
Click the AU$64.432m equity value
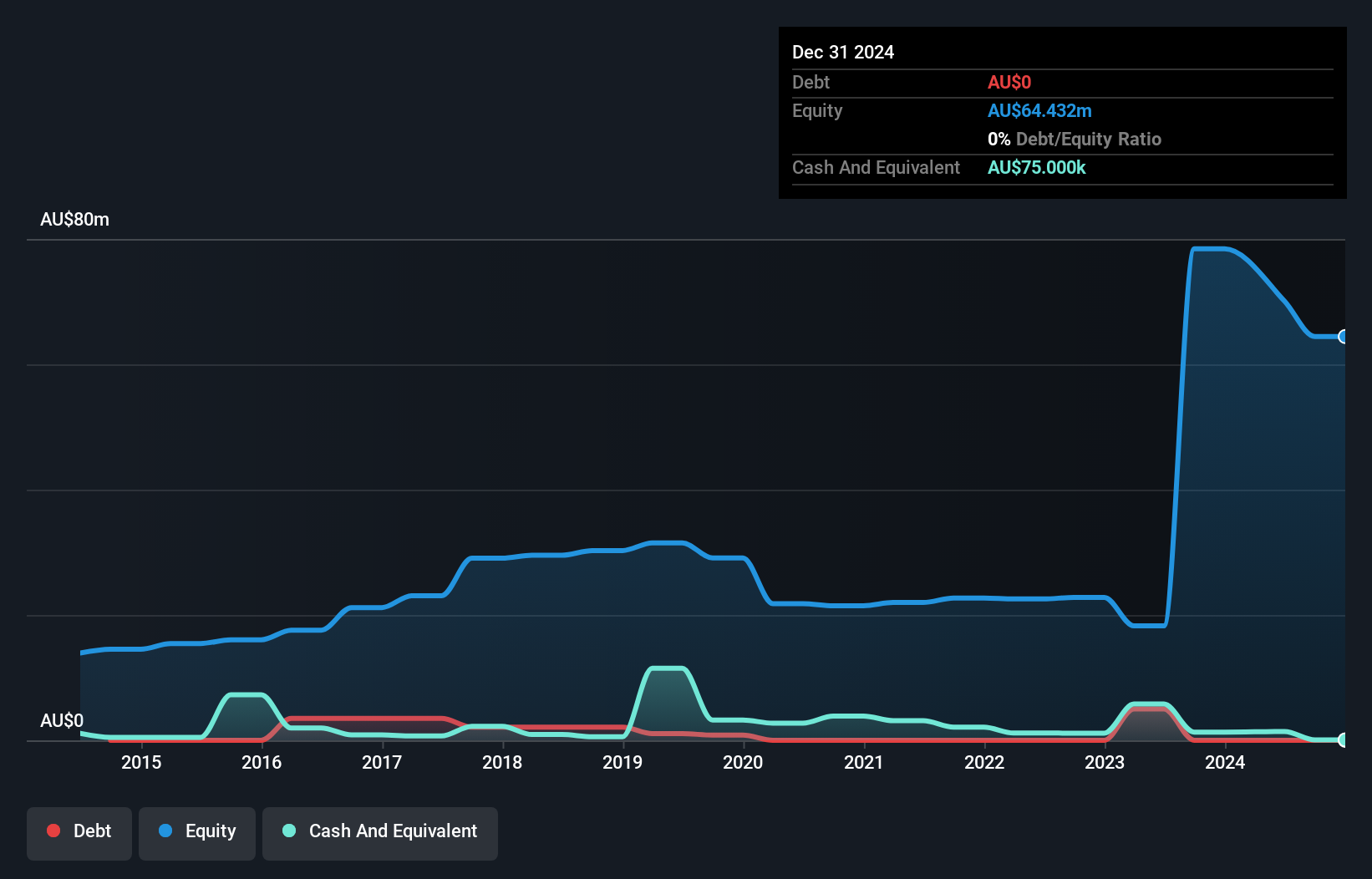(1039, 111)
